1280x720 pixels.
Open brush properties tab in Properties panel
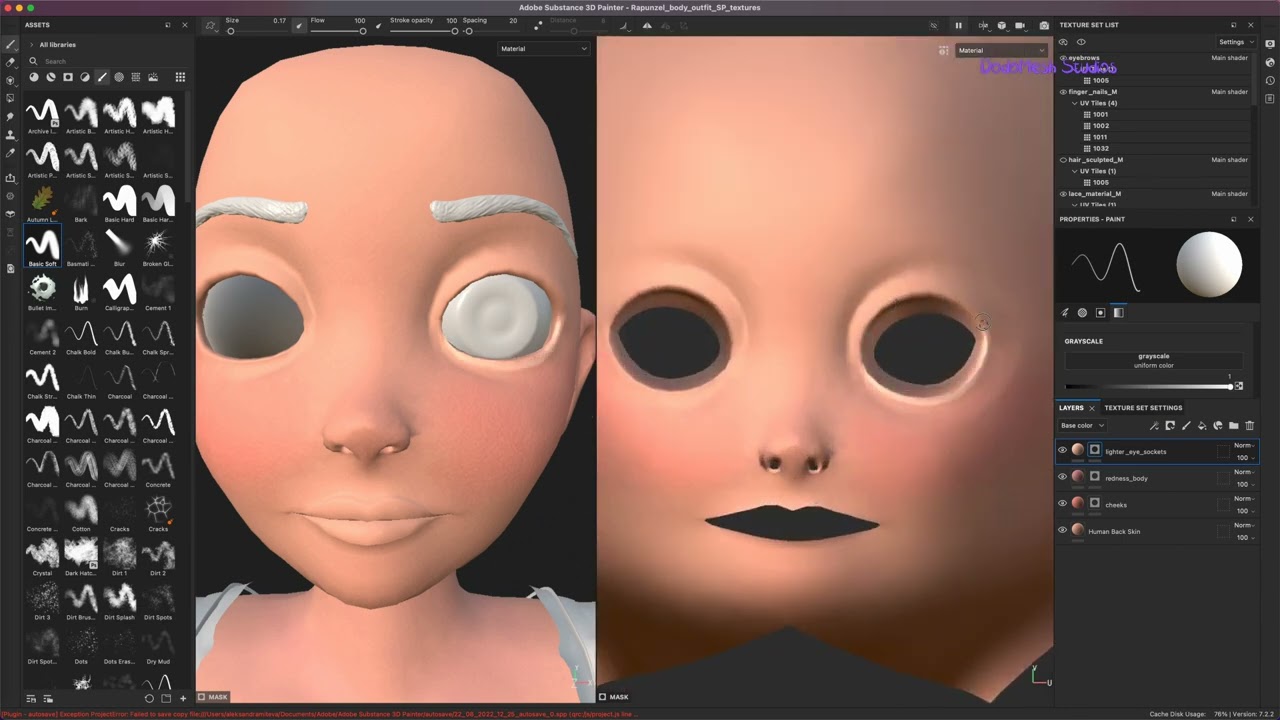pos(1065,313)
